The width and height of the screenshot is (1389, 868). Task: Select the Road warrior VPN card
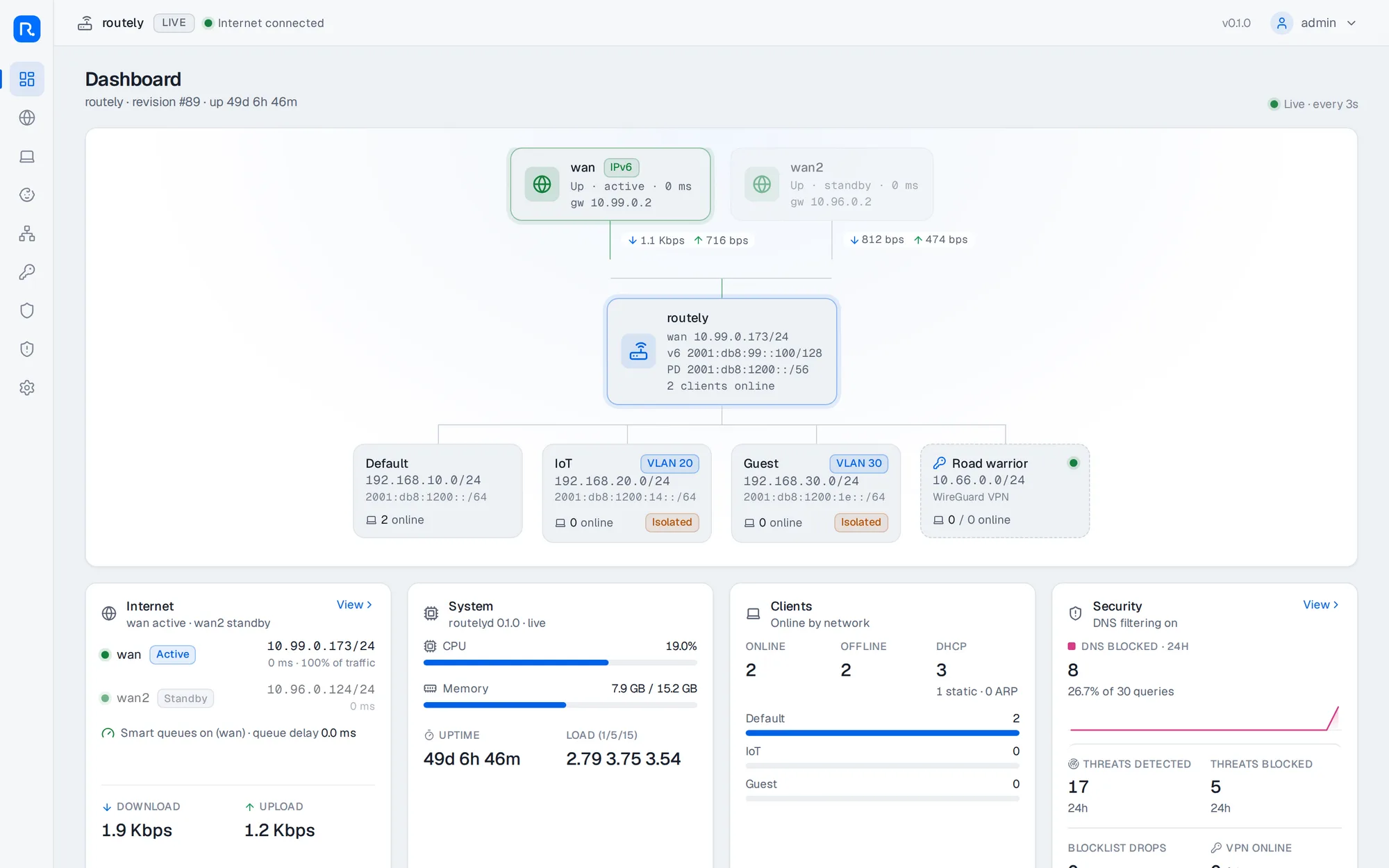tap(1005, 491)
